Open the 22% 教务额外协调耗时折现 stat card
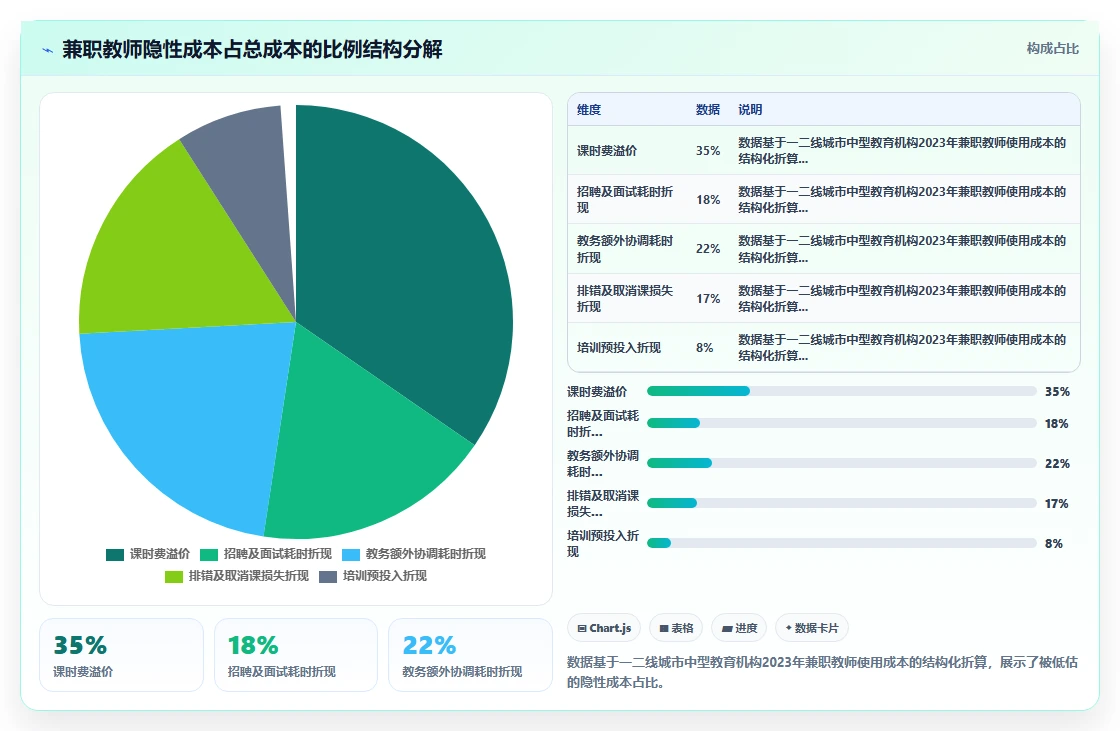Image resolution: width=1120 pixels, height=731 pixels. click(470, 655)
